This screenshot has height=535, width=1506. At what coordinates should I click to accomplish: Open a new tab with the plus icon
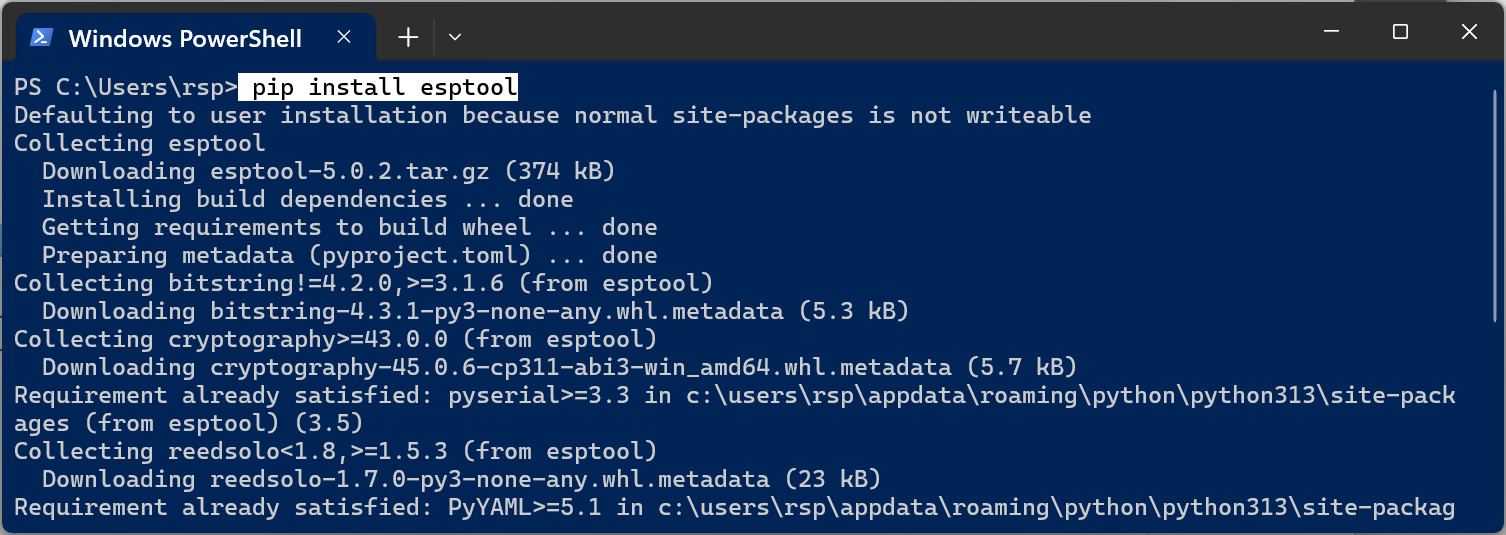(408, 37)
